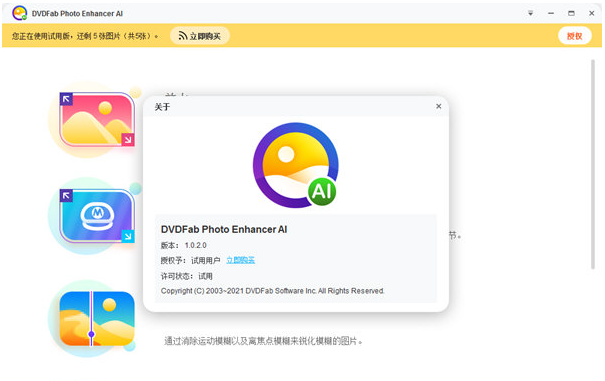
Task: Minimize the DVDFab window
Action: tap(551, 13)
